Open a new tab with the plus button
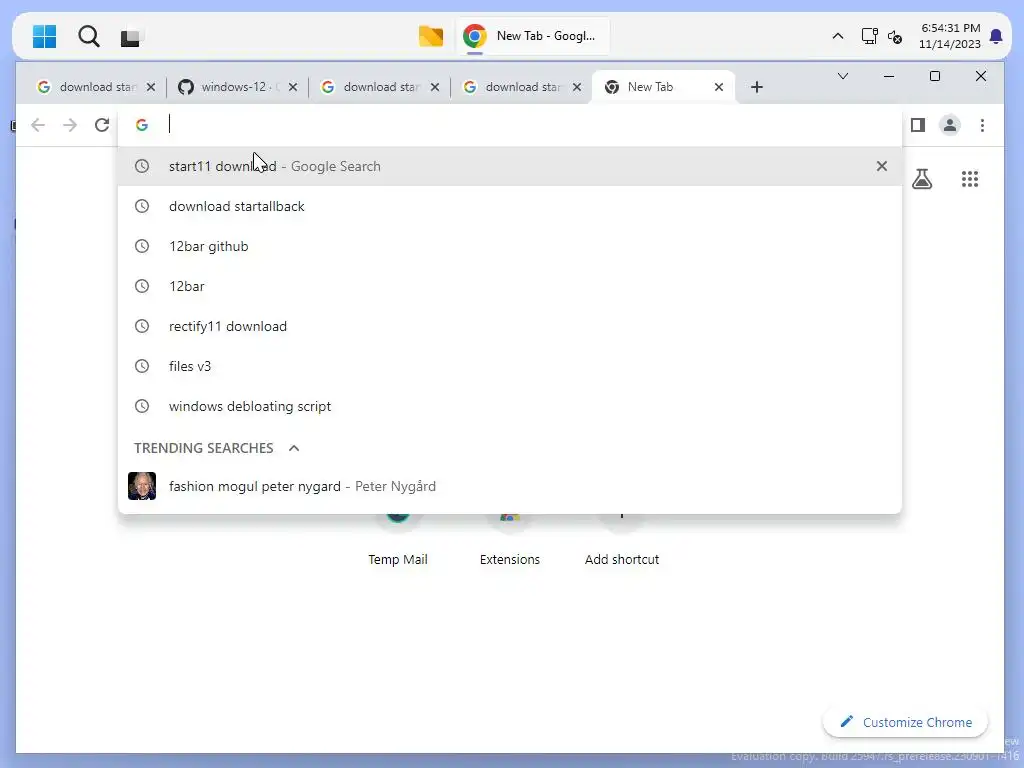 tap(757, 87)
